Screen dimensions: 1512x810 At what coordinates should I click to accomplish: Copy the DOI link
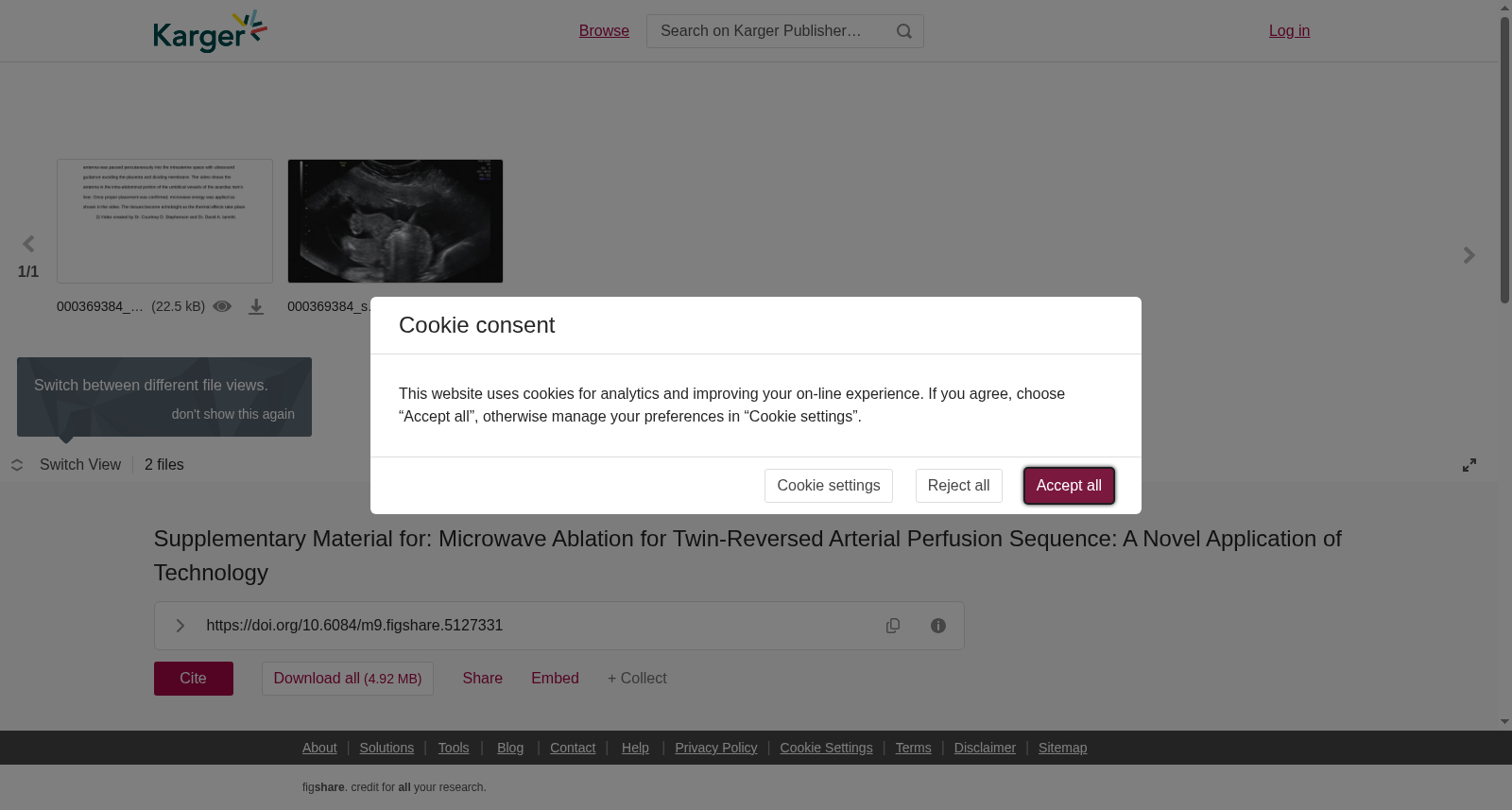[x=893, y=626]
